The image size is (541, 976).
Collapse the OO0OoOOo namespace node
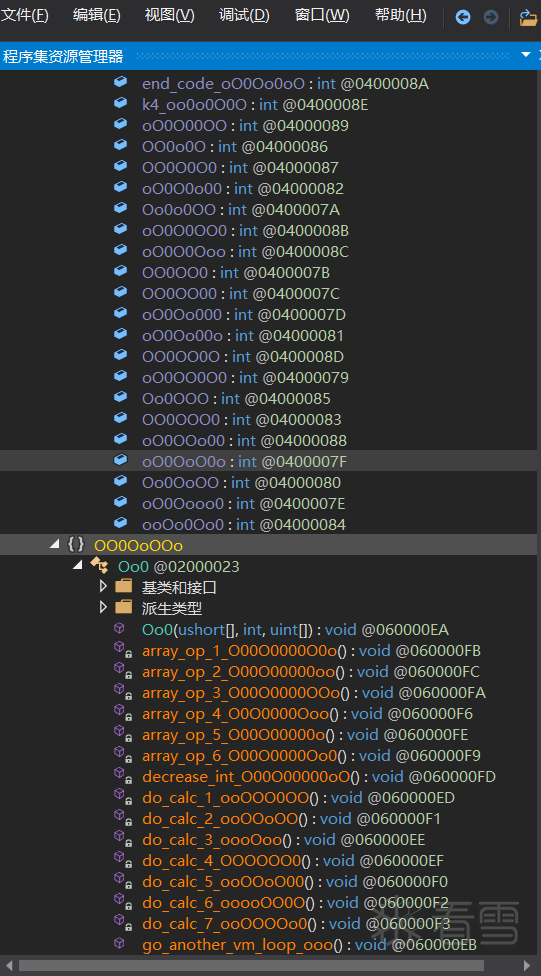click(55, 545)
